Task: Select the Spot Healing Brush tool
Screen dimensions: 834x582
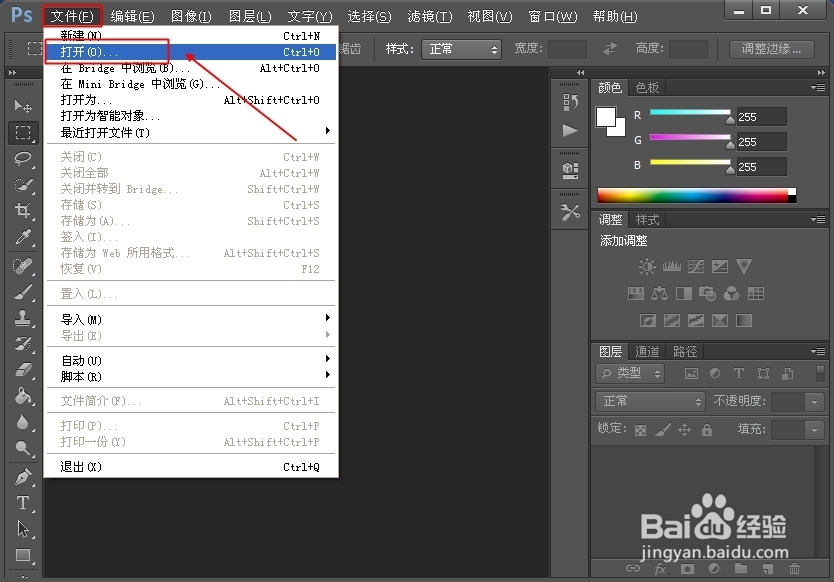Action: click(23, 265)
